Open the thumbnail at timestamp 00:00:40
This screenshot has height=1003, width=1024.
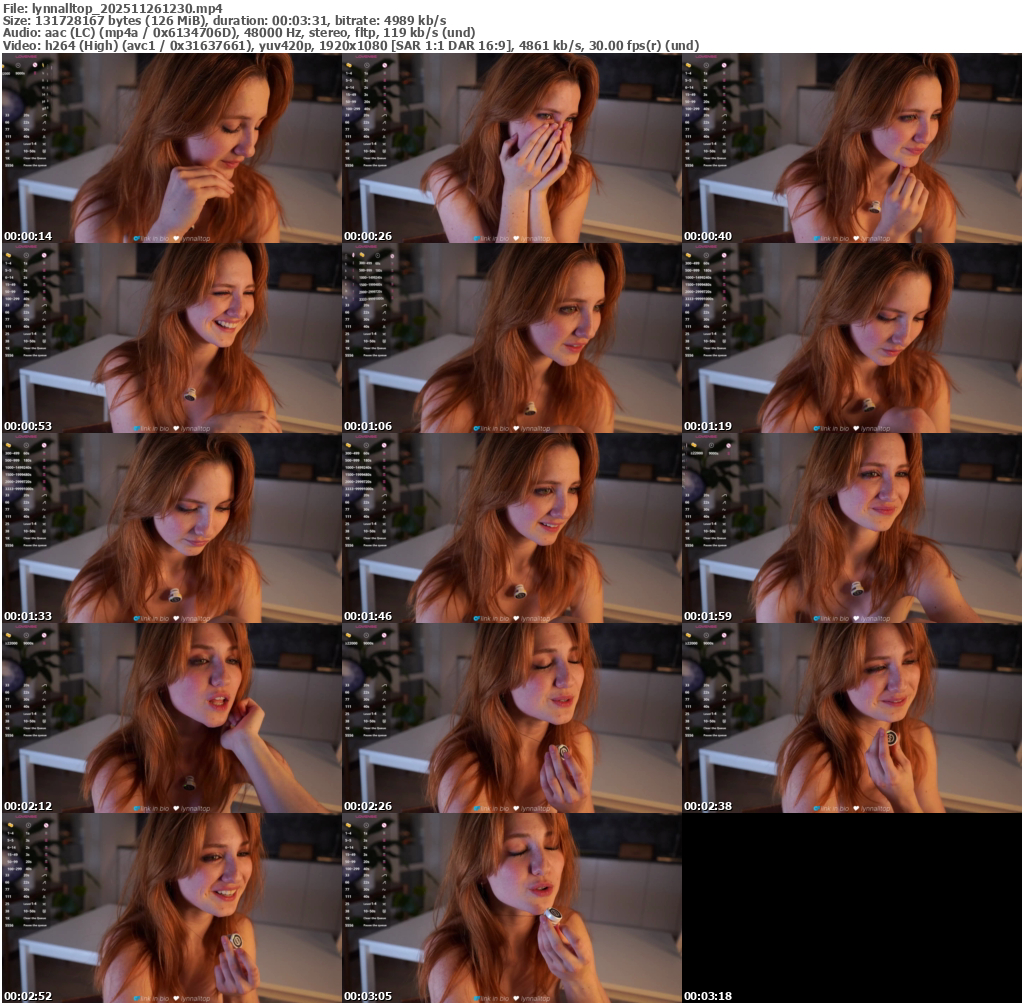coord(852,148)
